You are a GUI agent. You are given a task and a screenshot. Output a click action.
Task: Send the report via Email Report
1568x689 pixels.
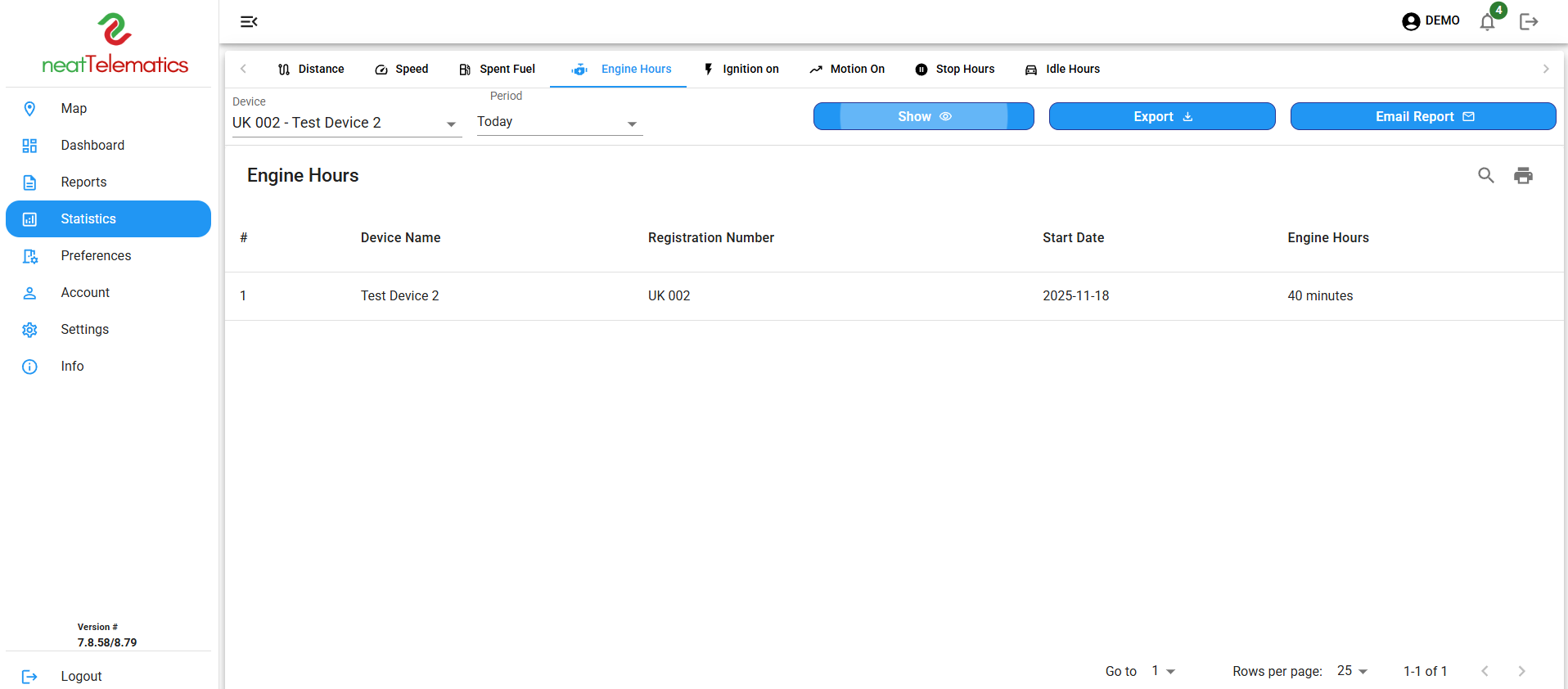click(1422, 116)
